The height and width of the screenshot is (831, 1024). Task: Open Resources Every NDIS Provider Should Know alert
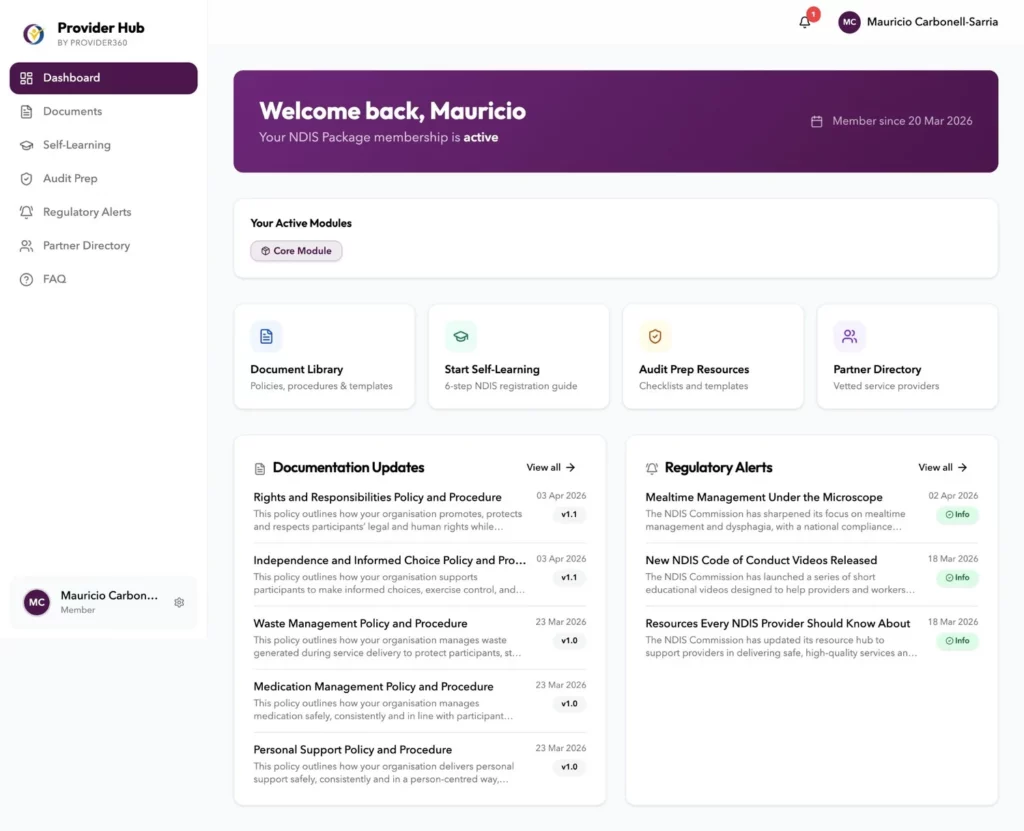tap(777, 624)
